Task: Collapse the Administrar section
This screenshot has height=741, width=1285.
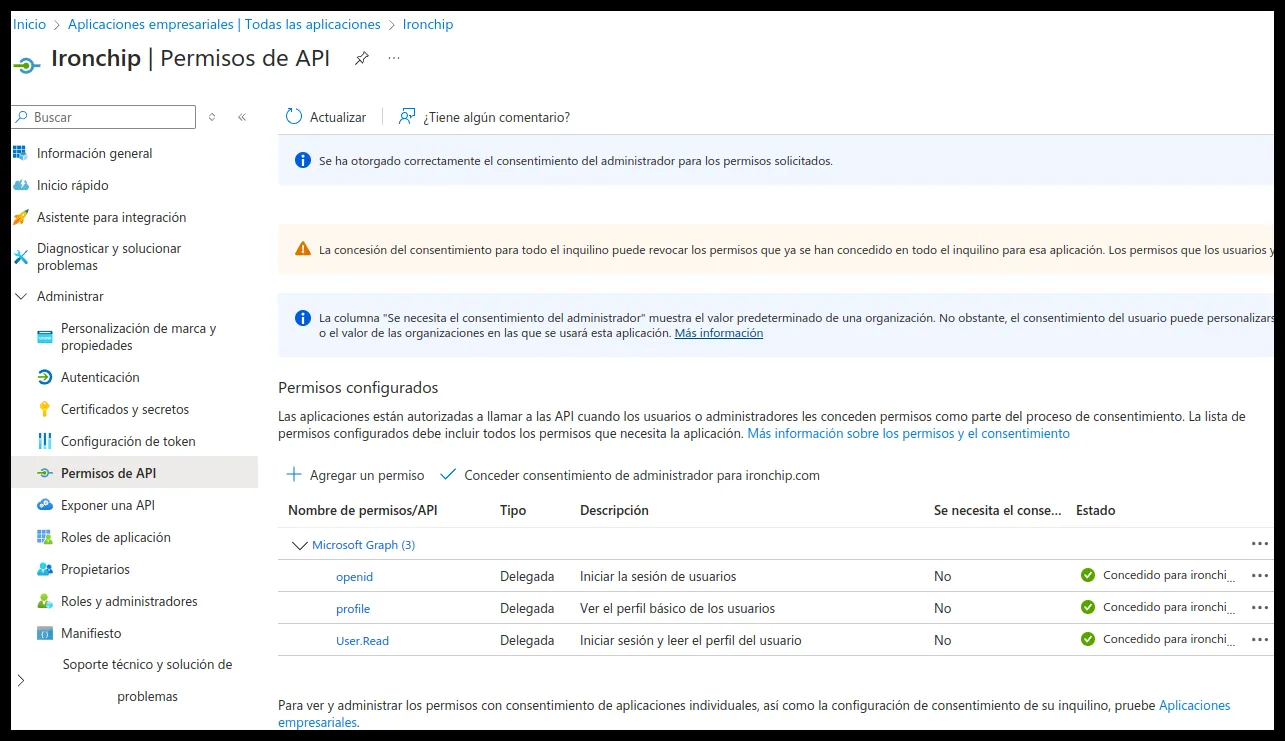Action: coord(22,297)
